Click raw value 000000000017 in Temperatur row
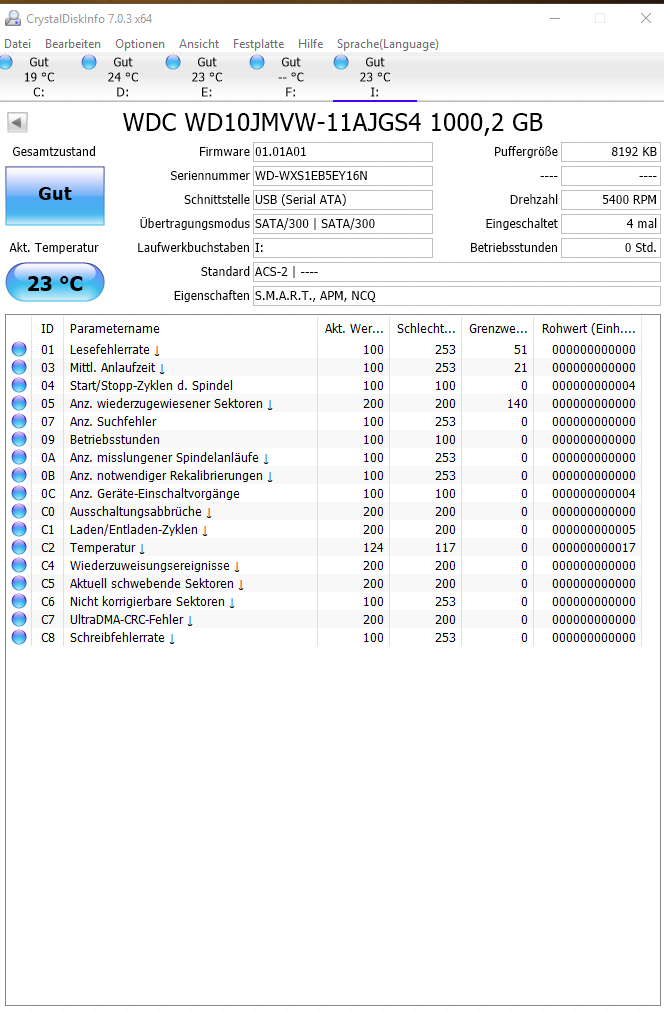Screen dimensions: 664x1012 click(x=594, y=547)
